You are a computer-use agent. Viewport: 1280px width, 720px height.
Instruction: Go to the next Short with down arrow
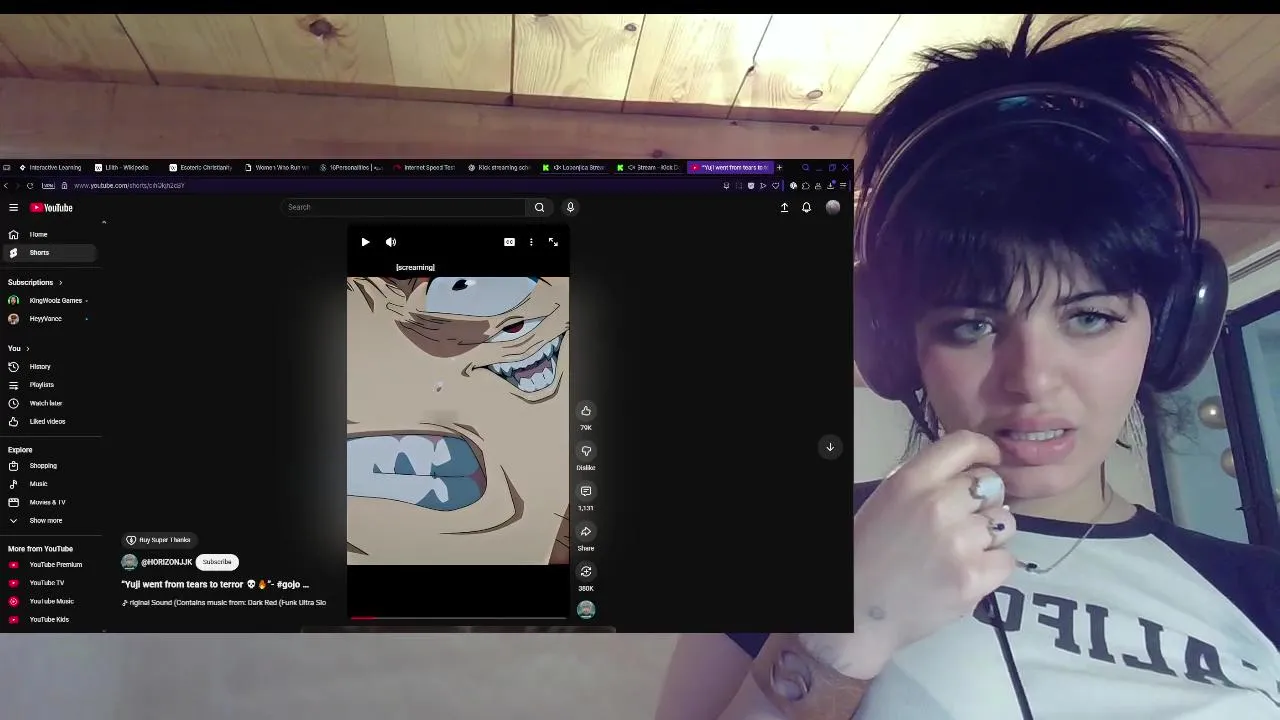click(830, 447)
